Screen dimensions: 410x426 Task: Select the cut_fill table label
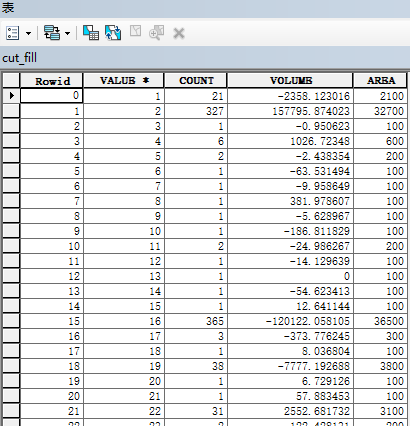tap(19, 58)
